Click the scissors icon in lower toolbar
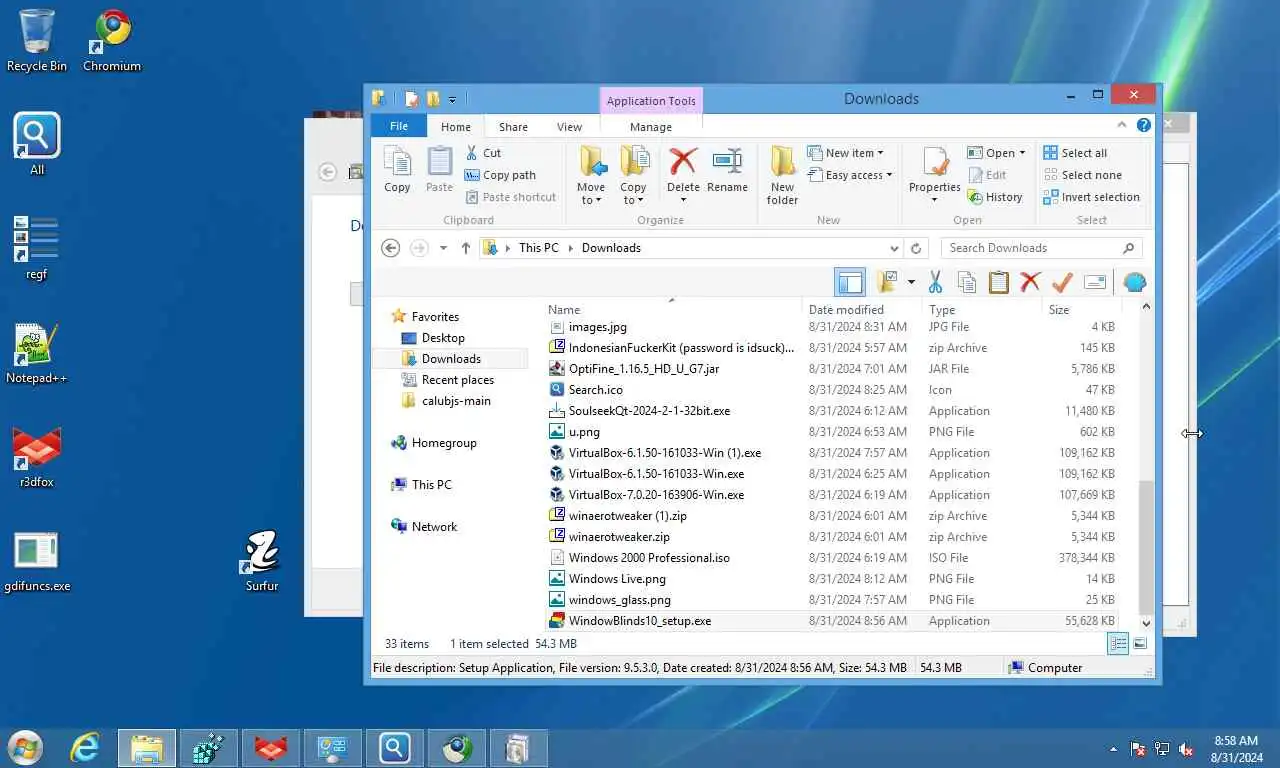 pos(935,282)
